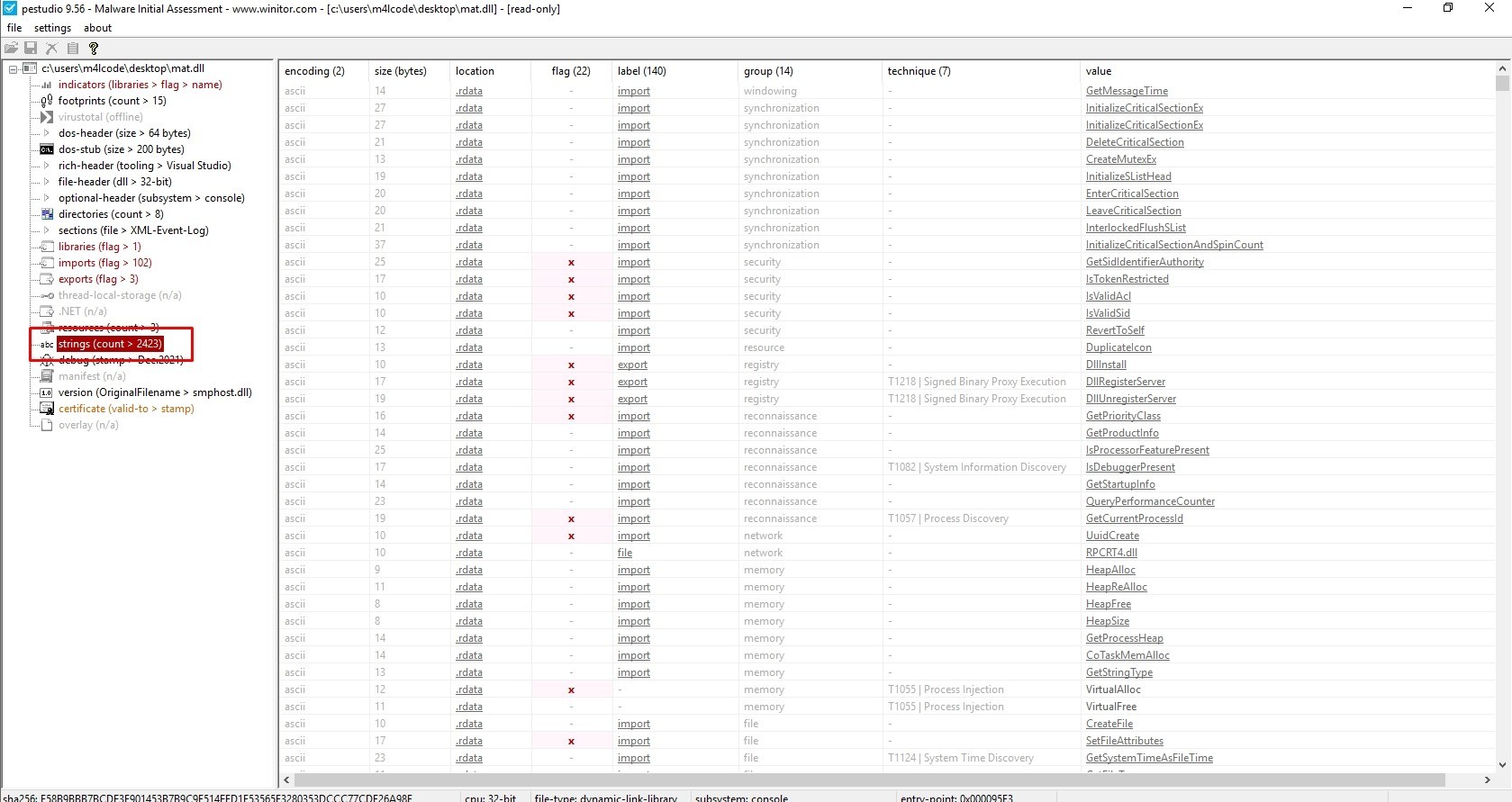Select the libraries icon in tree
The width and height of the screenshot is (1512, 802).
(x=47, y=247)
